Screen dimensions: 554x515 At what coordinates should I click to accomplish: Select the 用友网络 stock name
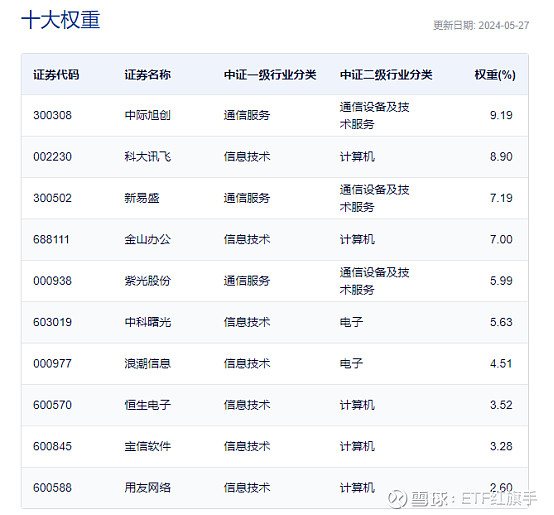click(147, 488)
